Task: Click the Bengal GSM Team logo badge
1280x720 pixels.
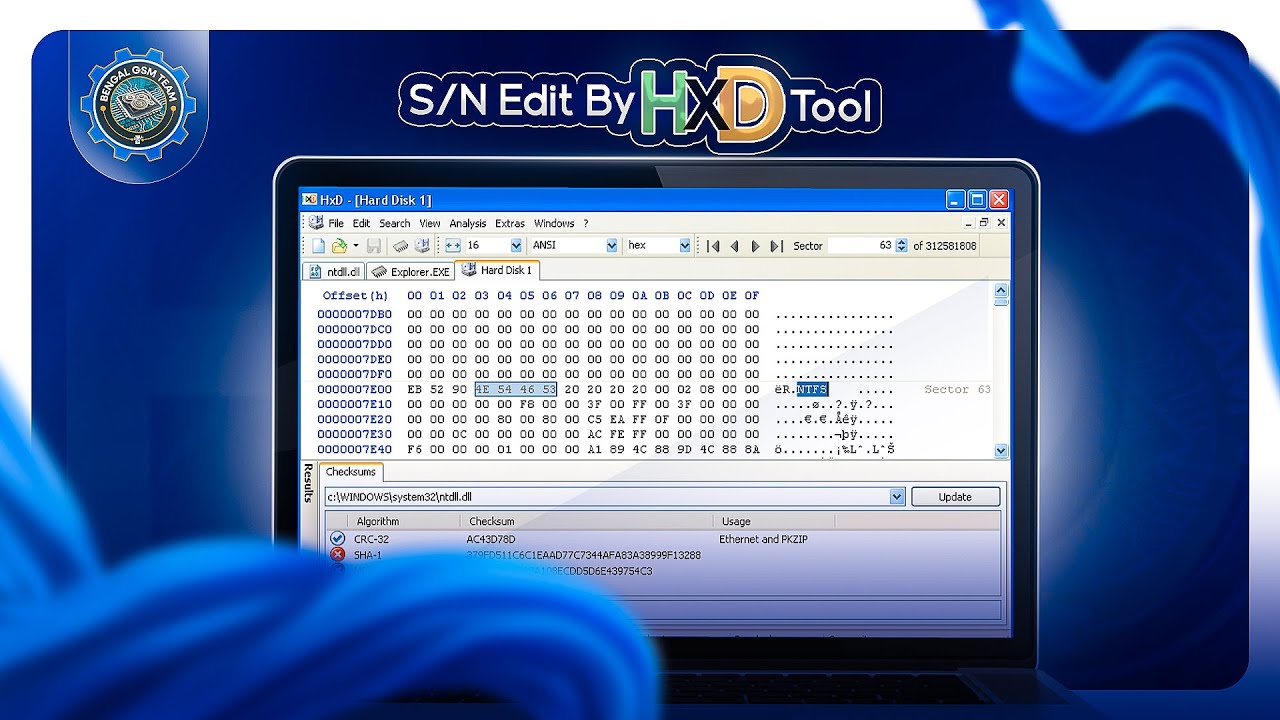Action: [138, 103]
